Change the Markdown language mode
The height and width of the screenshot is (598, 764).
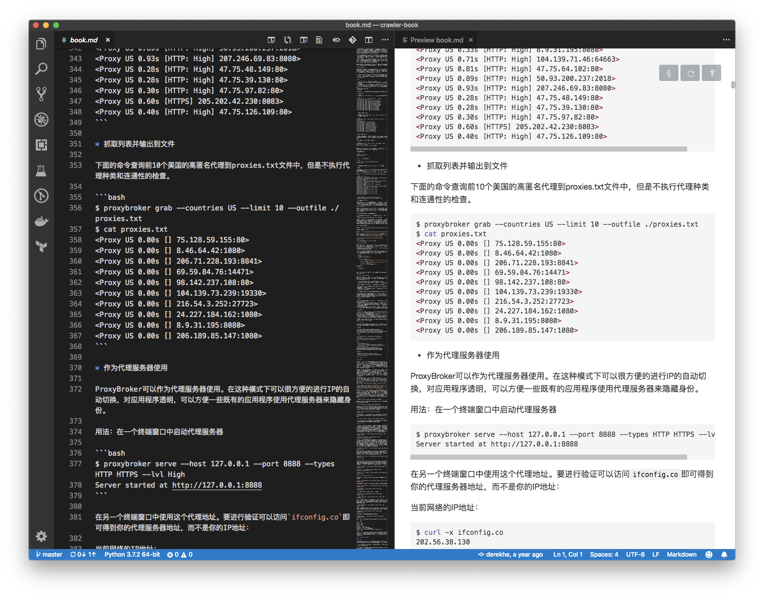point(682,555)
